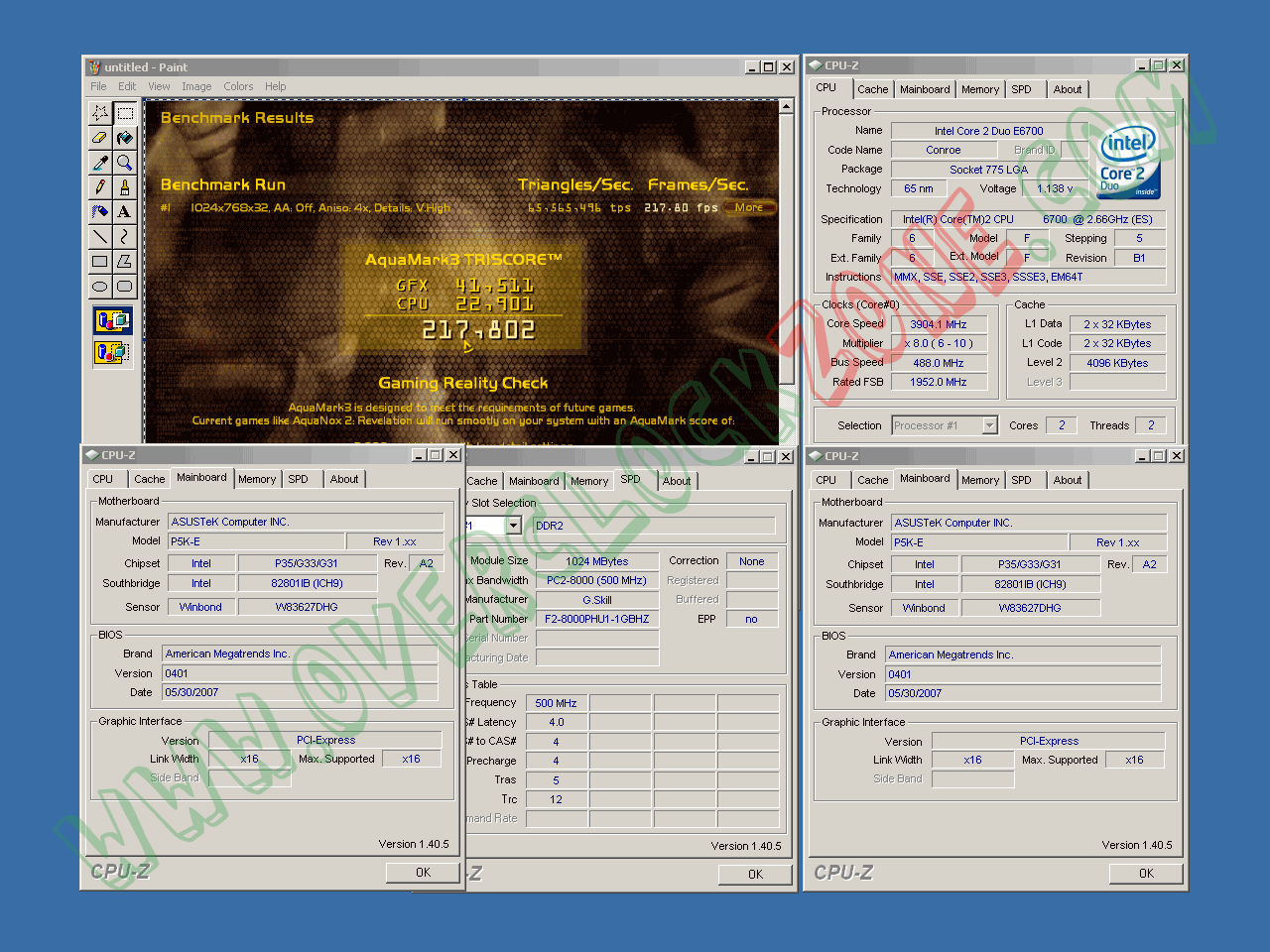Click OK in the CPU-Z SPD window
Image resolution: width=1270 pixels, height=952 pixels.
pyautogui.click(x=756, y=875)
